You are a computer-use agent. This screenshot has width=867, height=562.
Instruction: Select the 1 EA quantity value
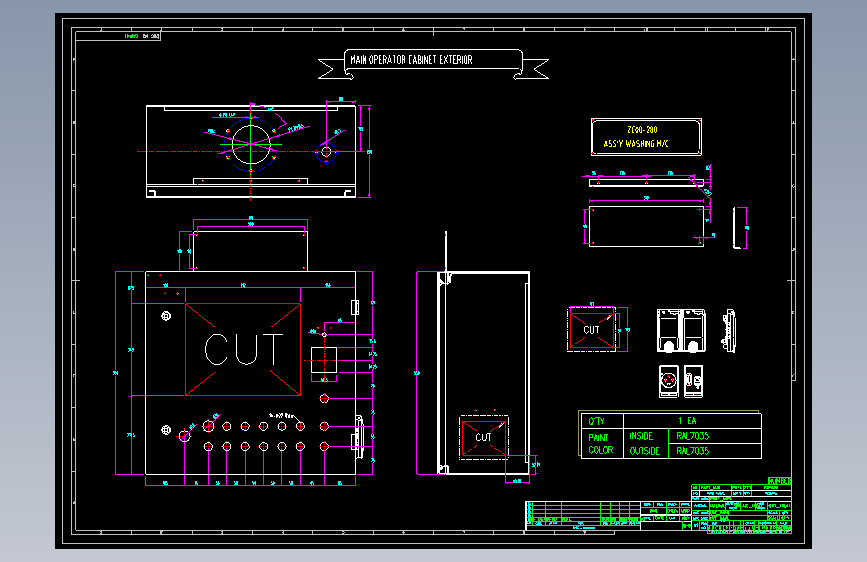[x=687, y=421]
